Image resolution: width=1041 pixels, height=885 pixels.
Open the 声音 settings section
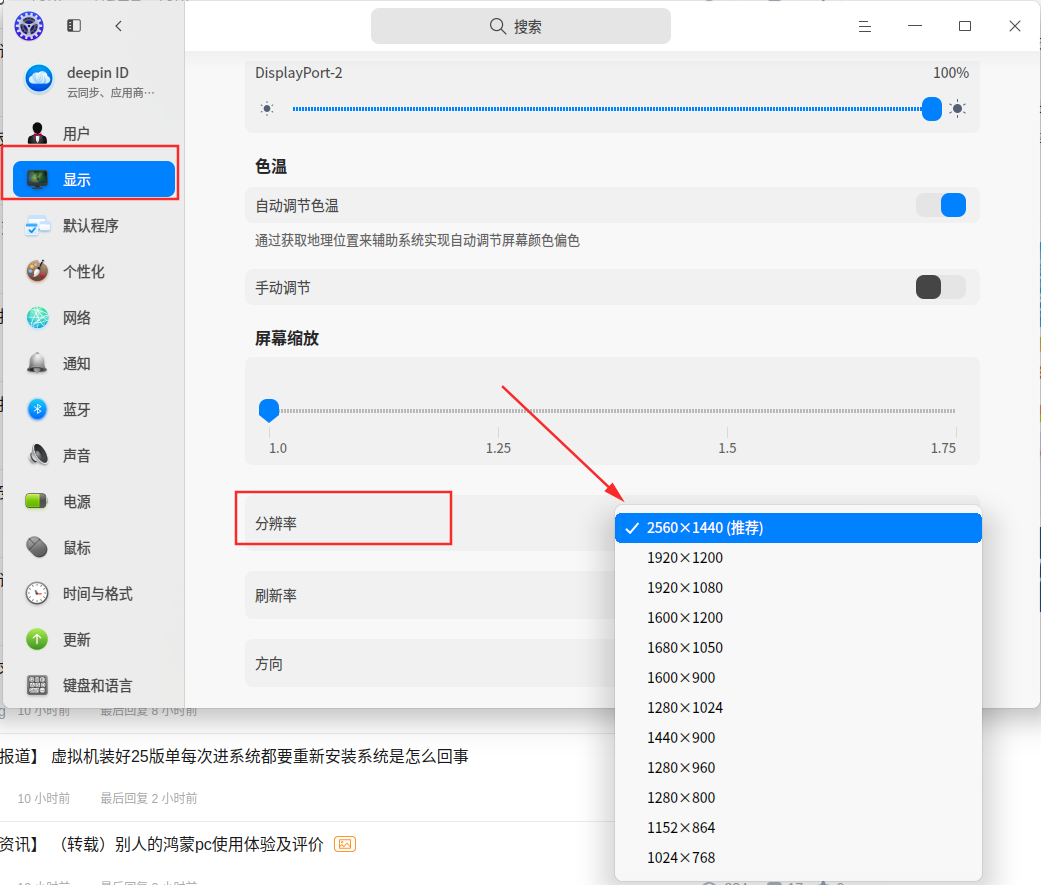coord(94,455)
